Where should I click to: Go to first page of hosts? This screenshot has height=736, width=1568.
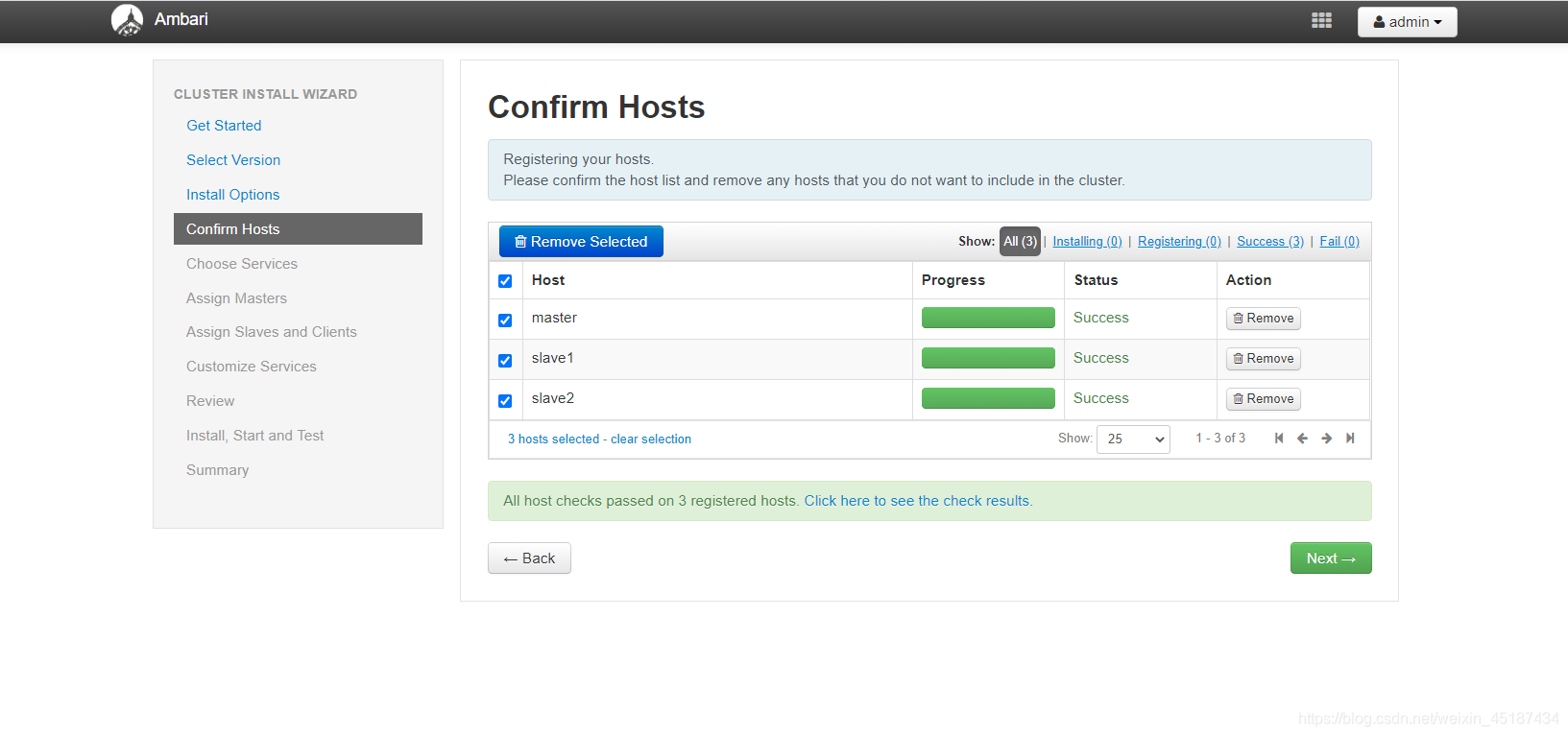(1279, 439)
